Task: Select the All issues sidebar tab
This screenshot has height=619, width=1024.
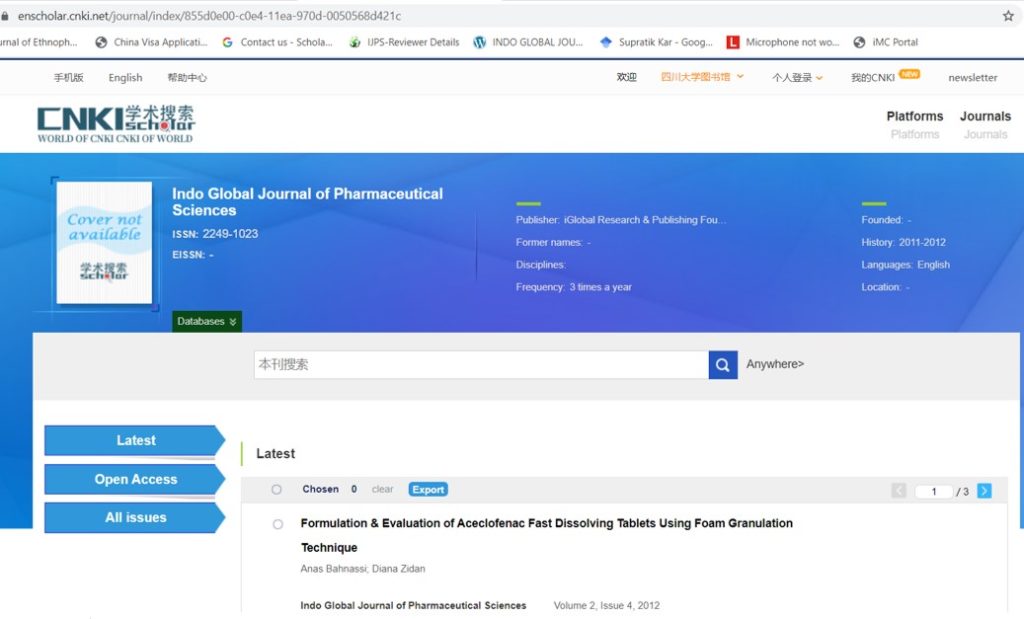Action: tap(135, 518)
